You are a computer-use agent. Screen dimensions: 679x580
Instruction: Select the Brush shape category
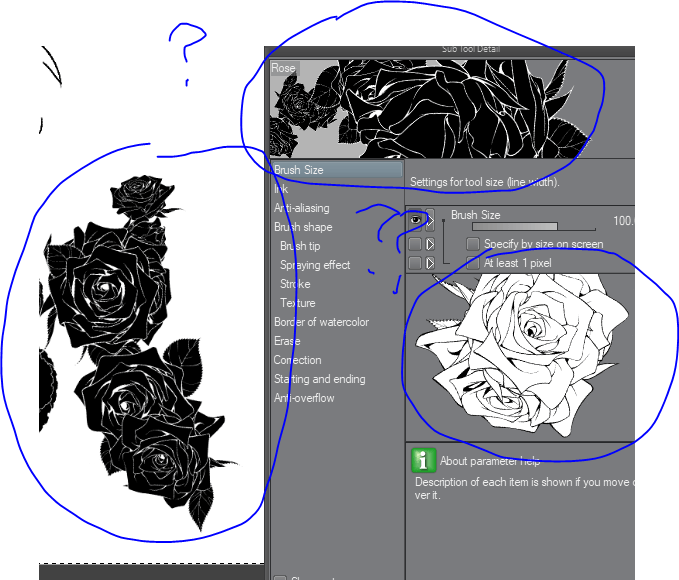303,227
